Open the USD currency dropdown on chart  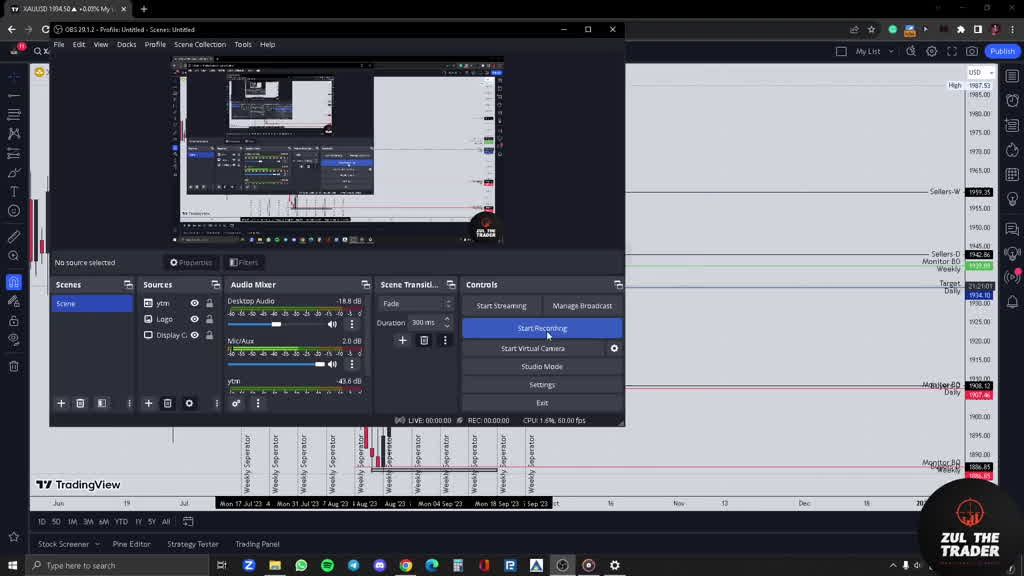pyautogui.click(x=979, y=72)
